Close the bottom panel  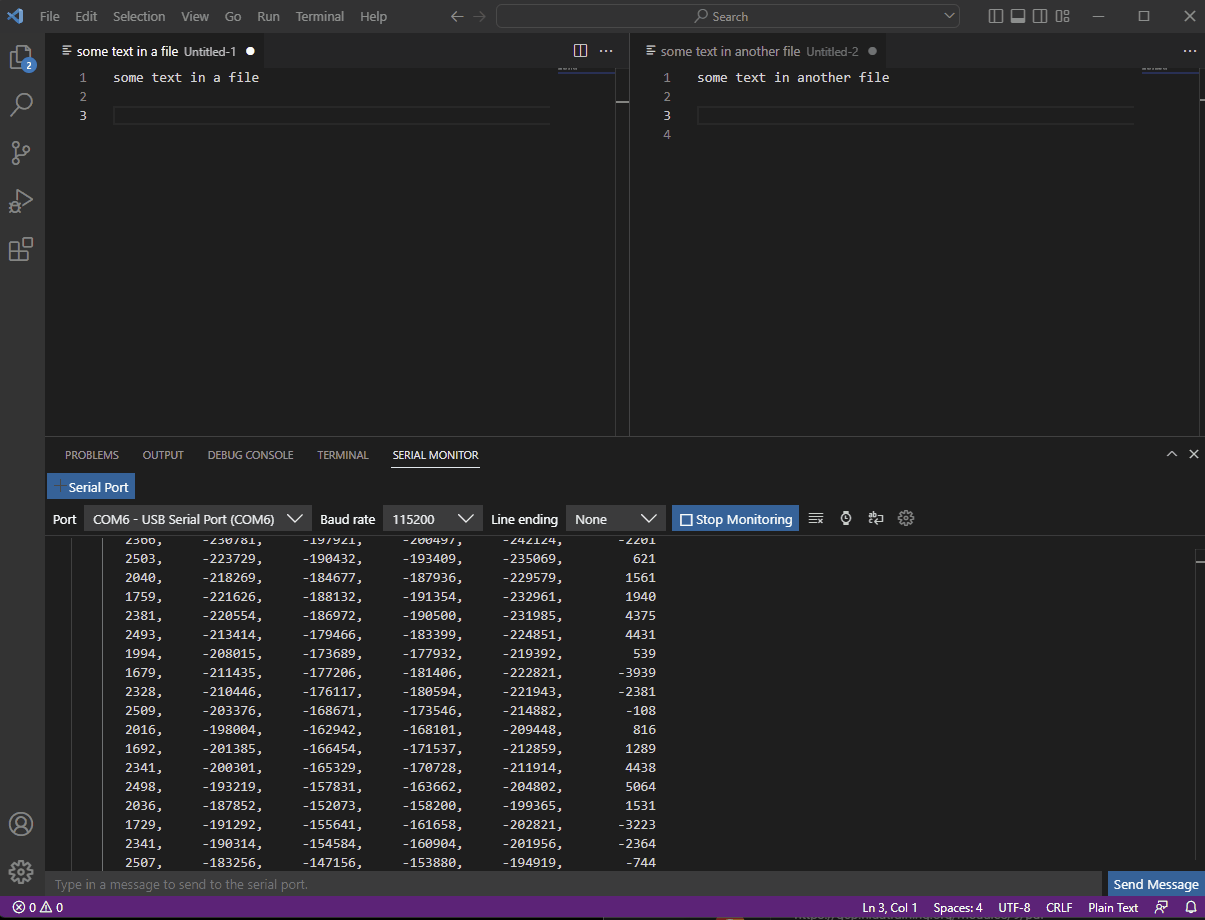coord(1193,454)
